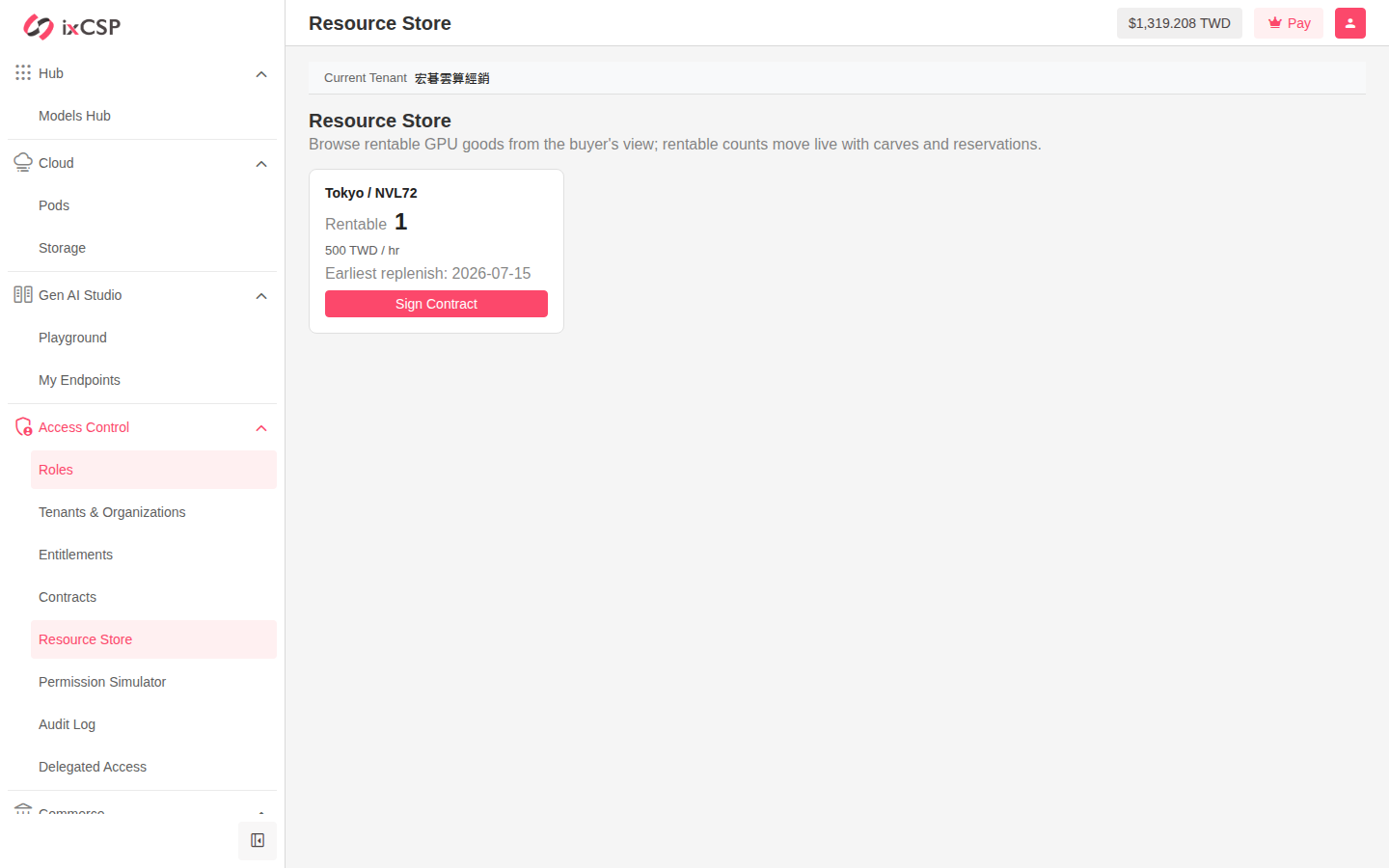This screenshot has width=1389, height=868.
Task: Open Models Hub page
Action: (153, 116)
